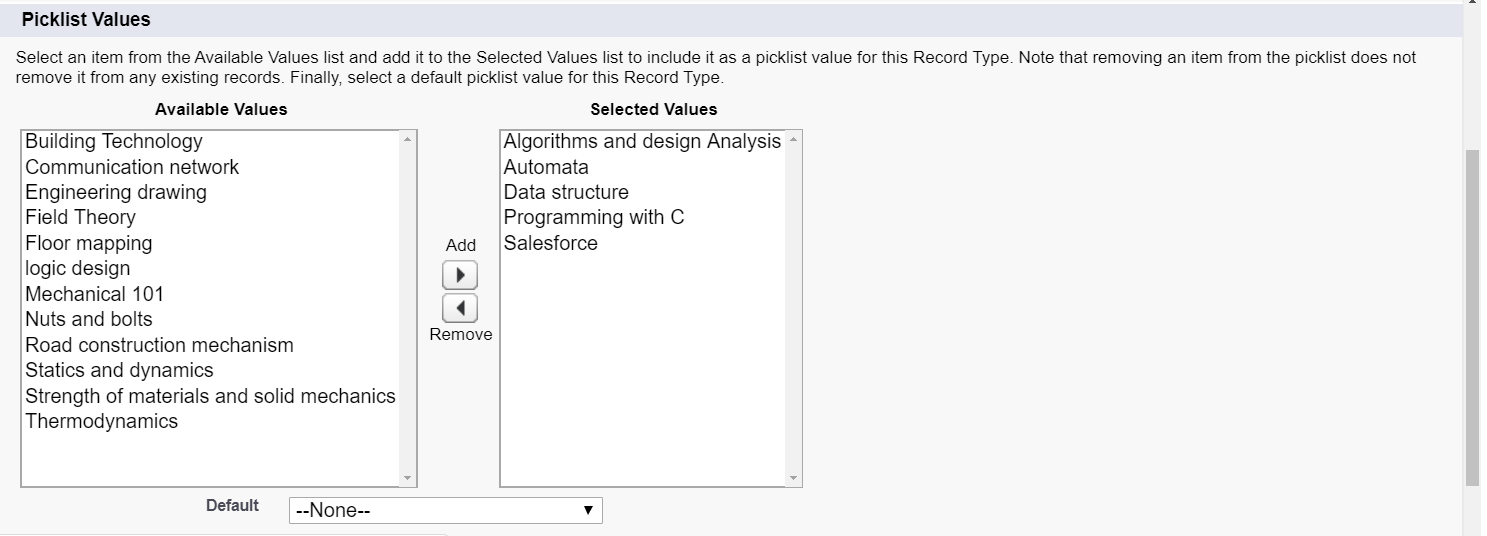This screenshot has width=1487, height=536.
Task: Select Data structure in Selected Values
Action: [x=566, y=192]
